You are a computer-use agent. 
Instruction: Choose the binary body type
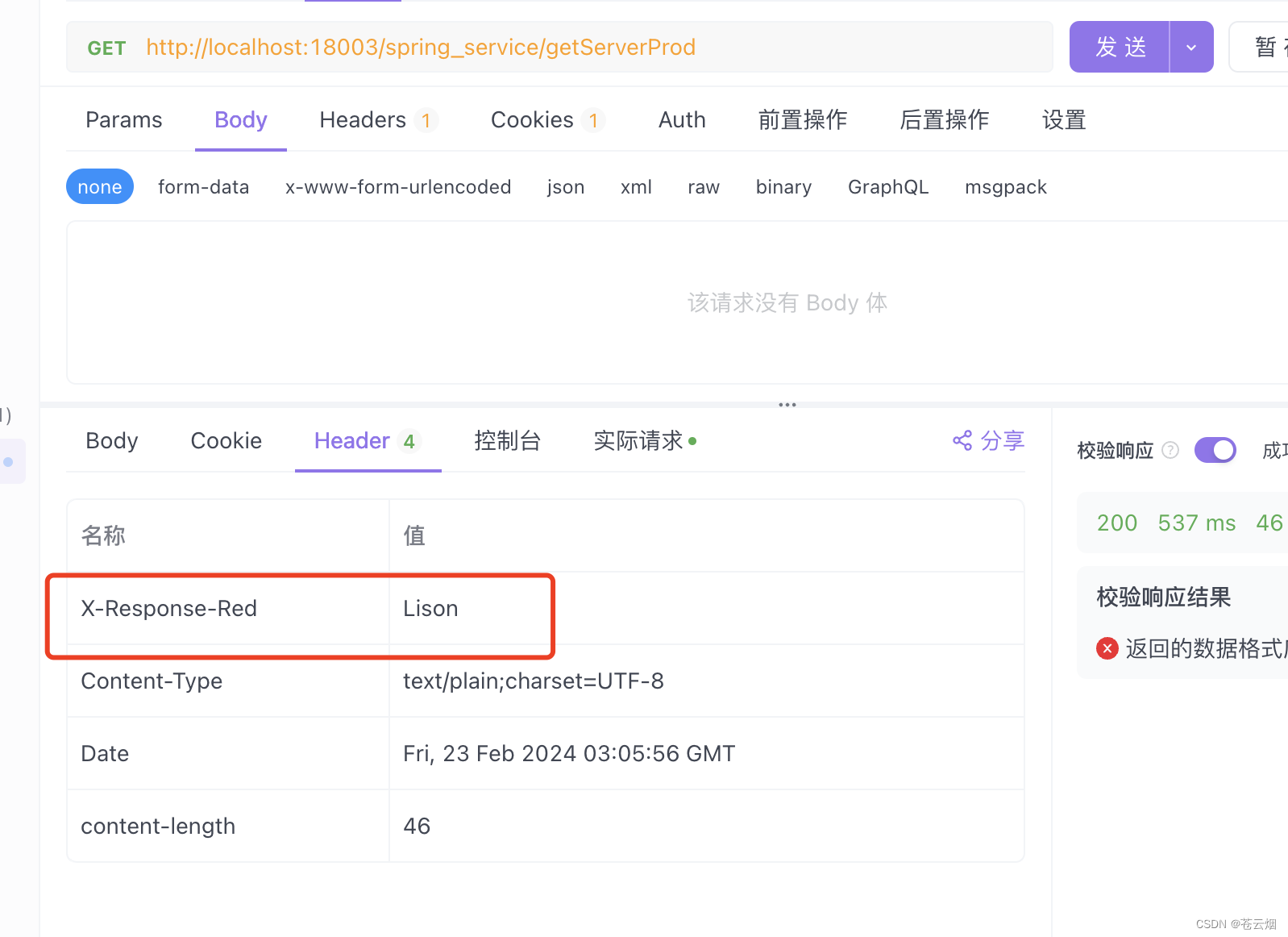point(783,186)
